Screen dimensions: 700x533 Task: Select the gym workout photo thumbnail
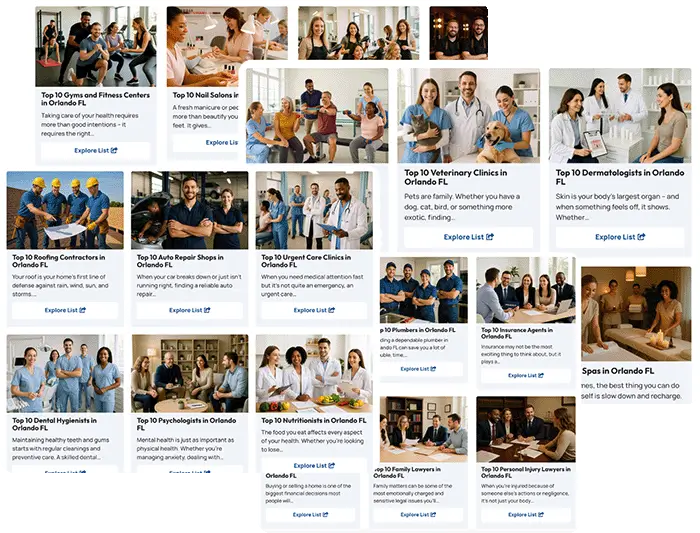(96, 46)
